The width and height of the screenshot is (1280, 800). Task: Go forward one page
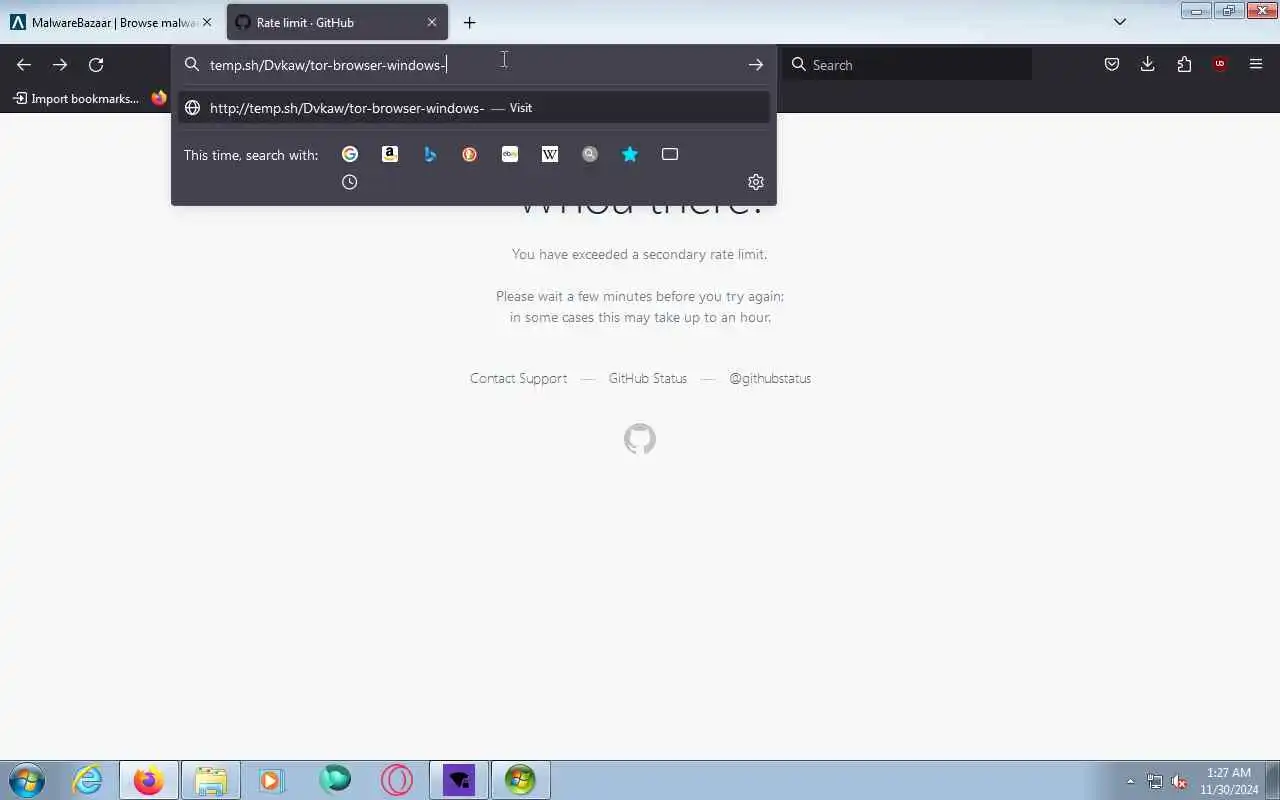tap(60, 64)
